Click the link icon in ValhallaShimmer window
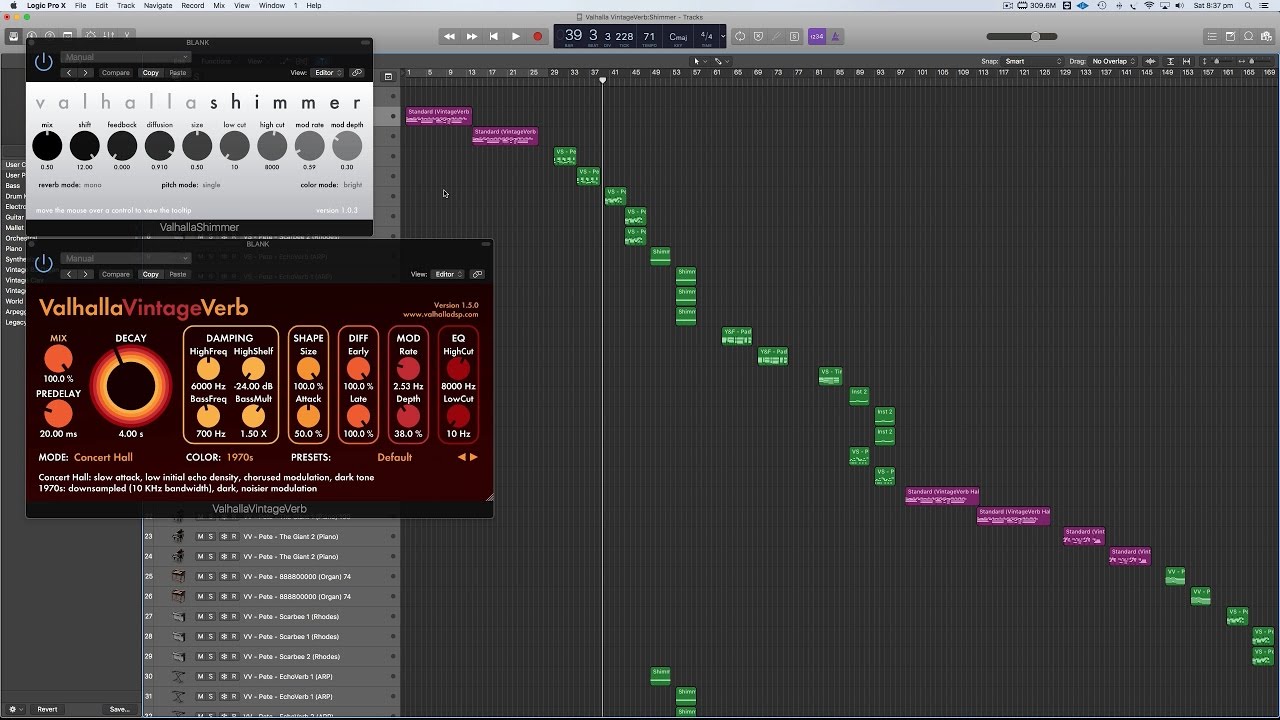 tap(357, 73)
